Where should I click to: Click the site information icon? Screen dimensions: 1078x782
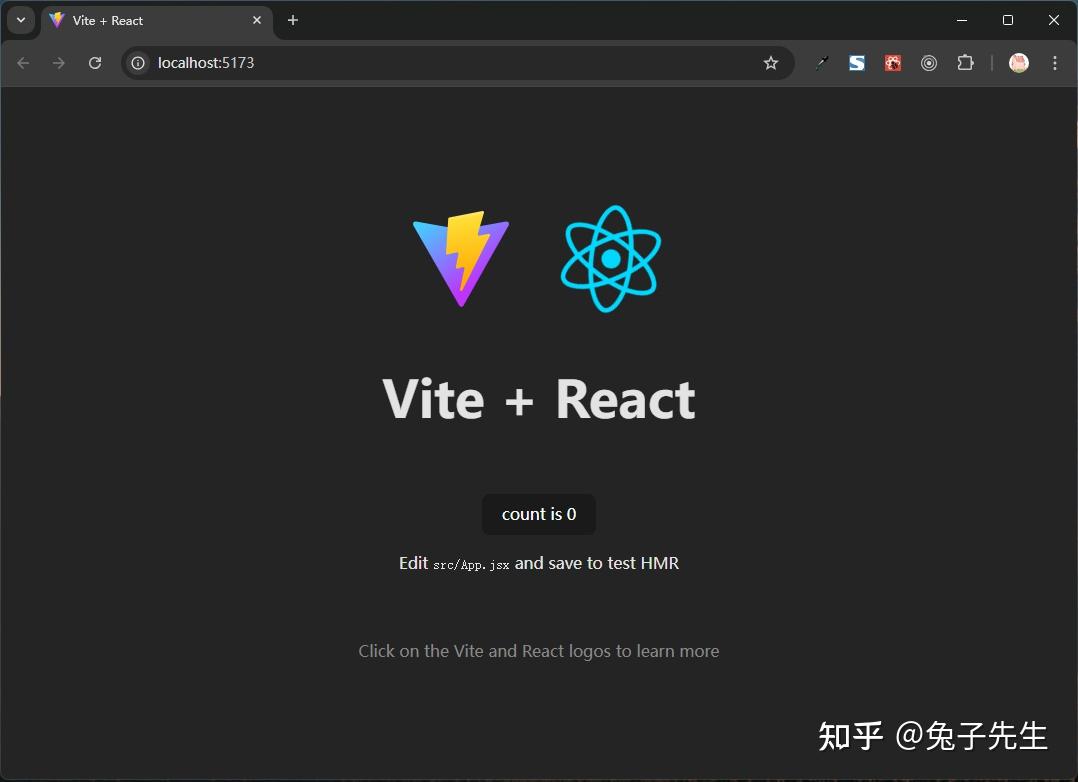[x=137, y=62]
